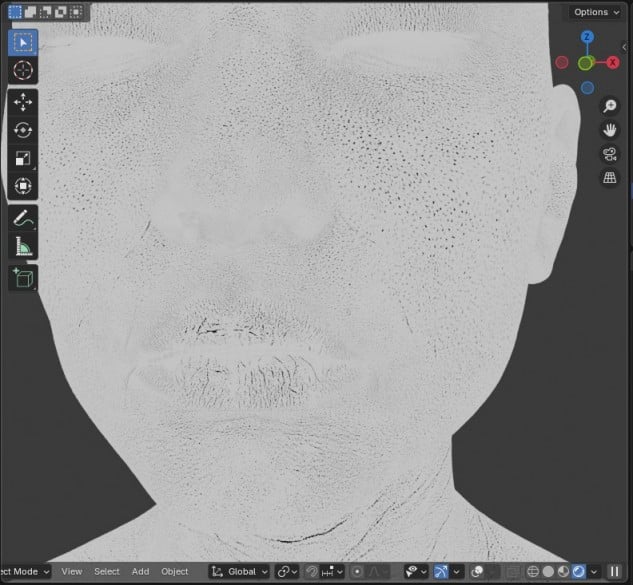Open the Object menu

pyautogui.click(x=174, y=571)
